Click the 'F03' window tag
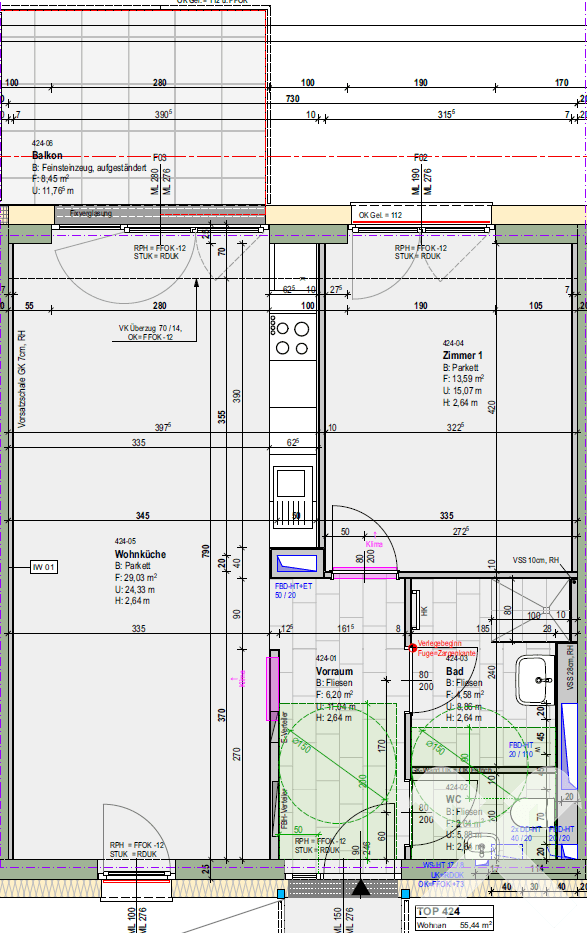The width and height of the screenshot is (587, 933). (159, 158)
